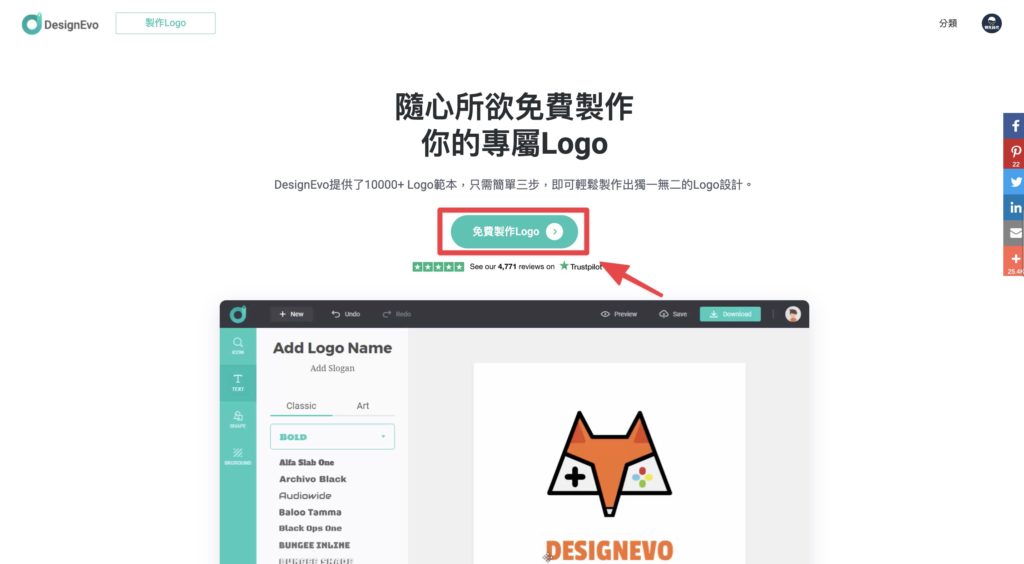Choose the Baloo Tamma font

click(x=310, y=512)
